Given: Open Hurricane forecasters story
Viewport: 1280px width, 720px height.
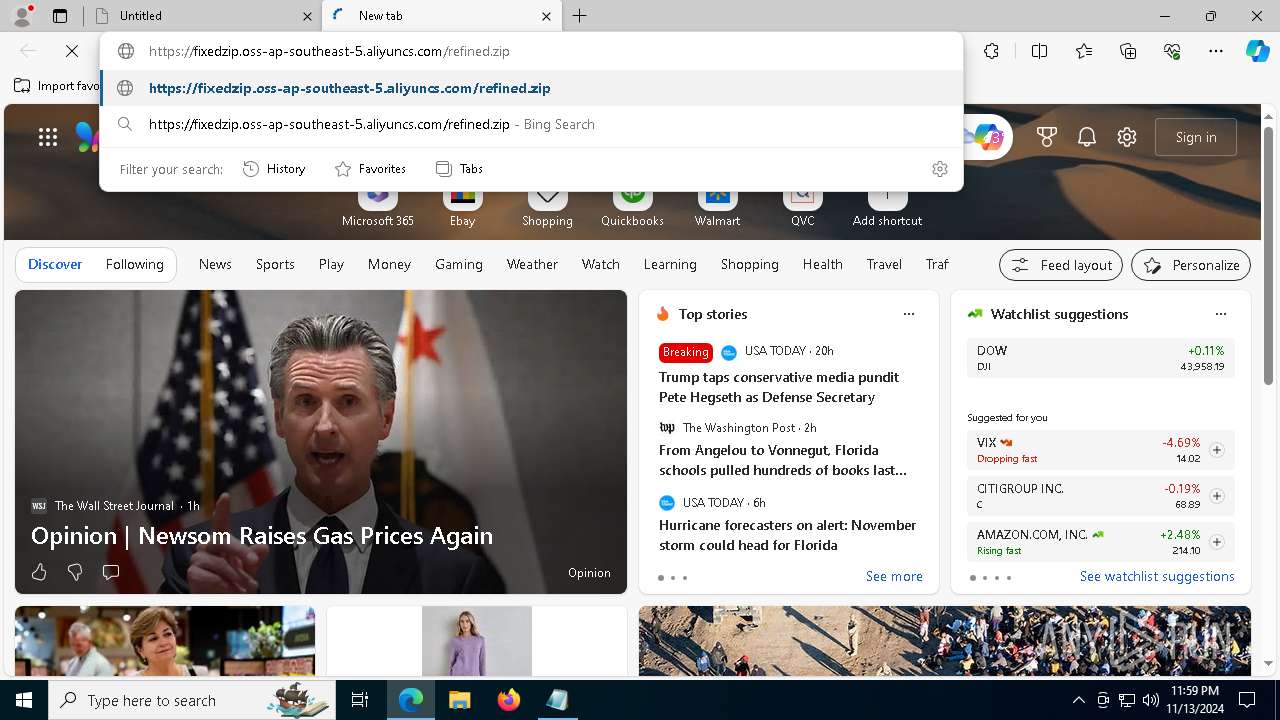Looking at the screenshot, I should coord(787,535).
